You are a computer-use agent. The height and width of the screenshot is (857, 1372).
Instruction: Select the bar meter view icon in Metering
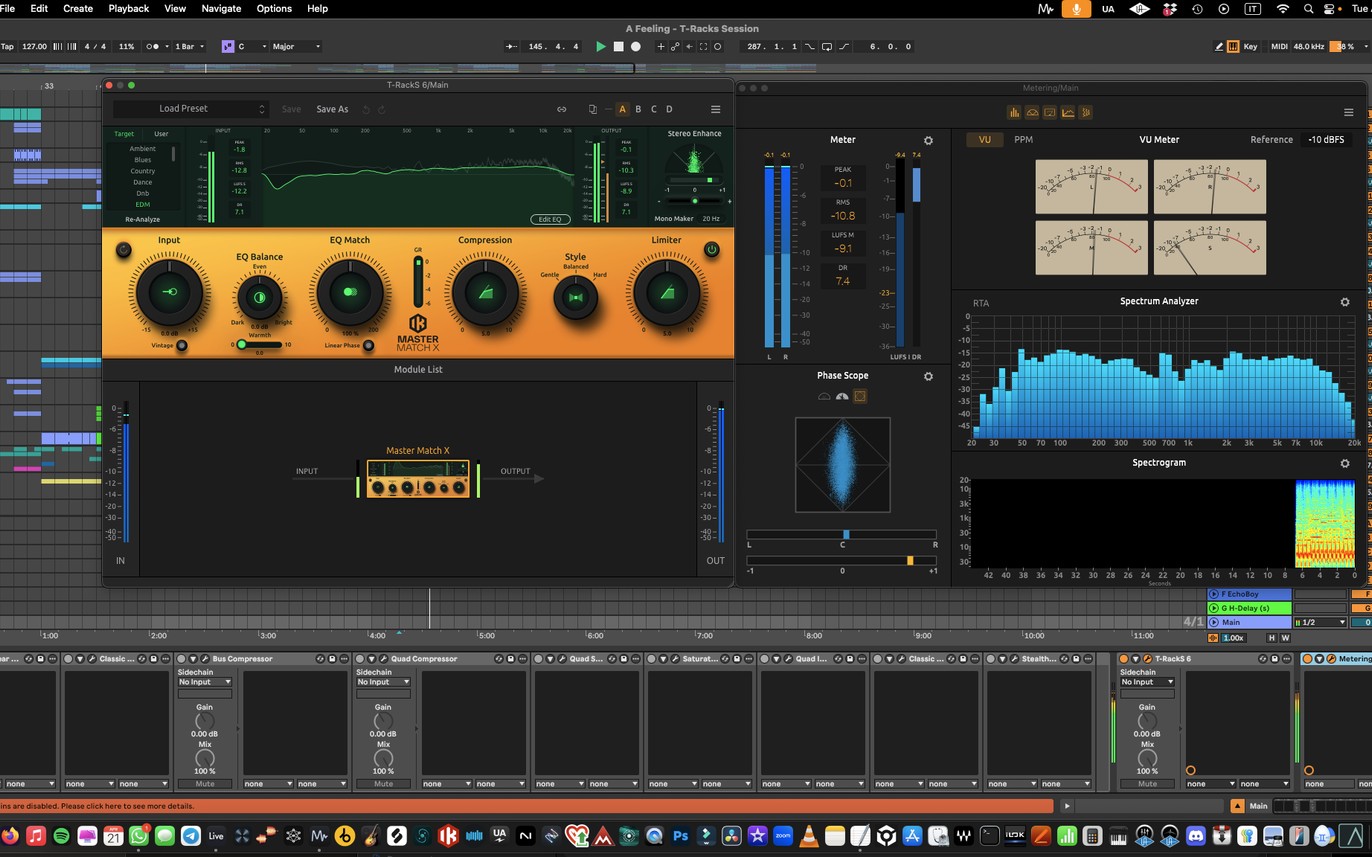point(1014,113)
